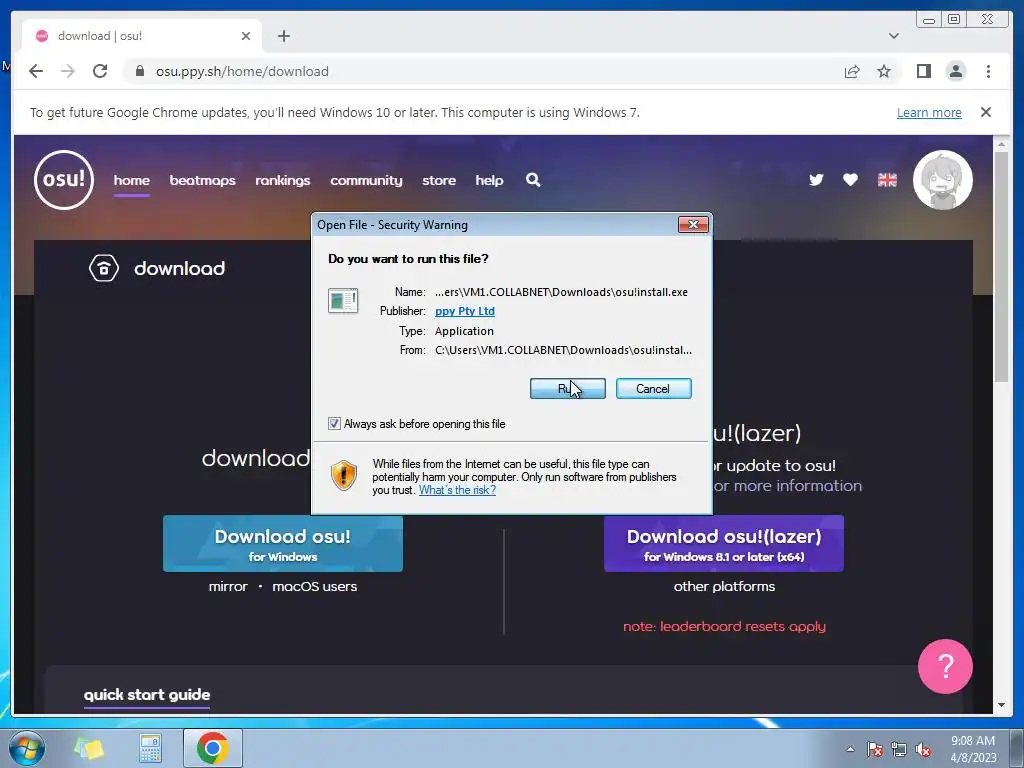
Task: Click the 'quick start guide' heading
Action: pyautogui.click(x=147, y=695)
